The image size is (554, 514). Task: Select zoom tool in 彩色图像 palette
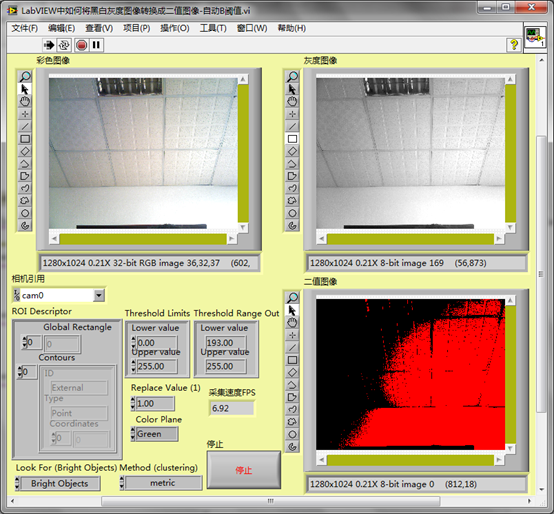point(25,76)
